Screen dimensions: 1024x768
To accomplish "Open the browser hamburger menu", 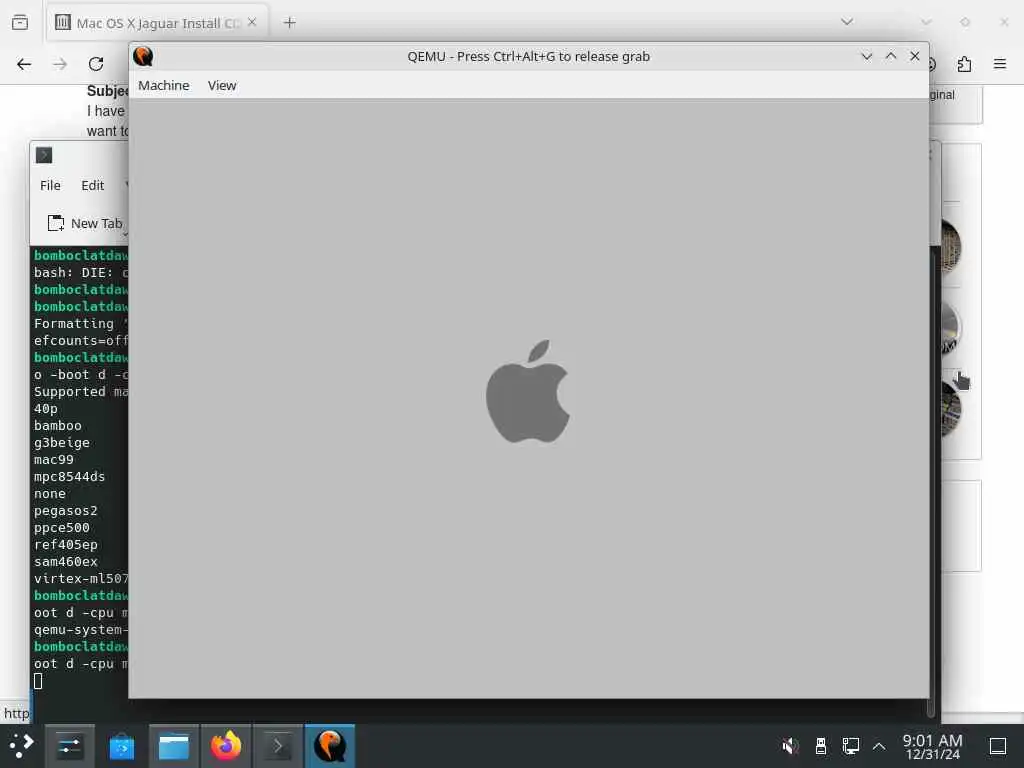I will (x=1000, y=64).
